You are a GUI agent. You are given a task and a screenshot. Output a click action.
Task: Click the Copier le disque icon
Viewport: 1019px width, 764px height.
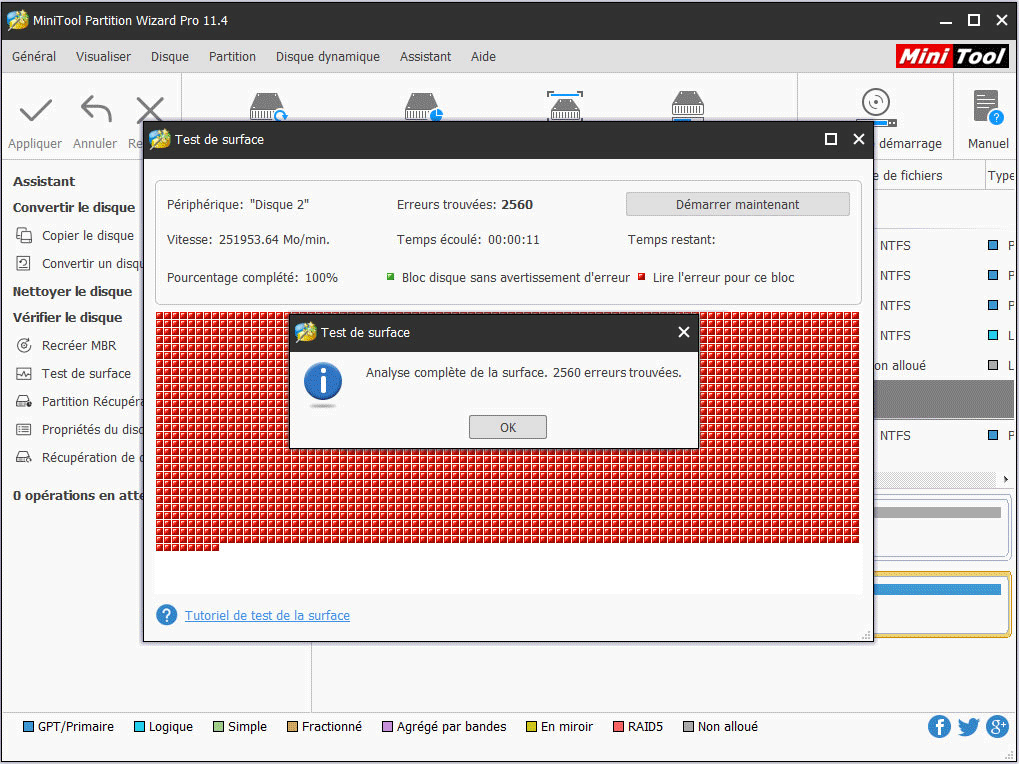tap(24, 235)
